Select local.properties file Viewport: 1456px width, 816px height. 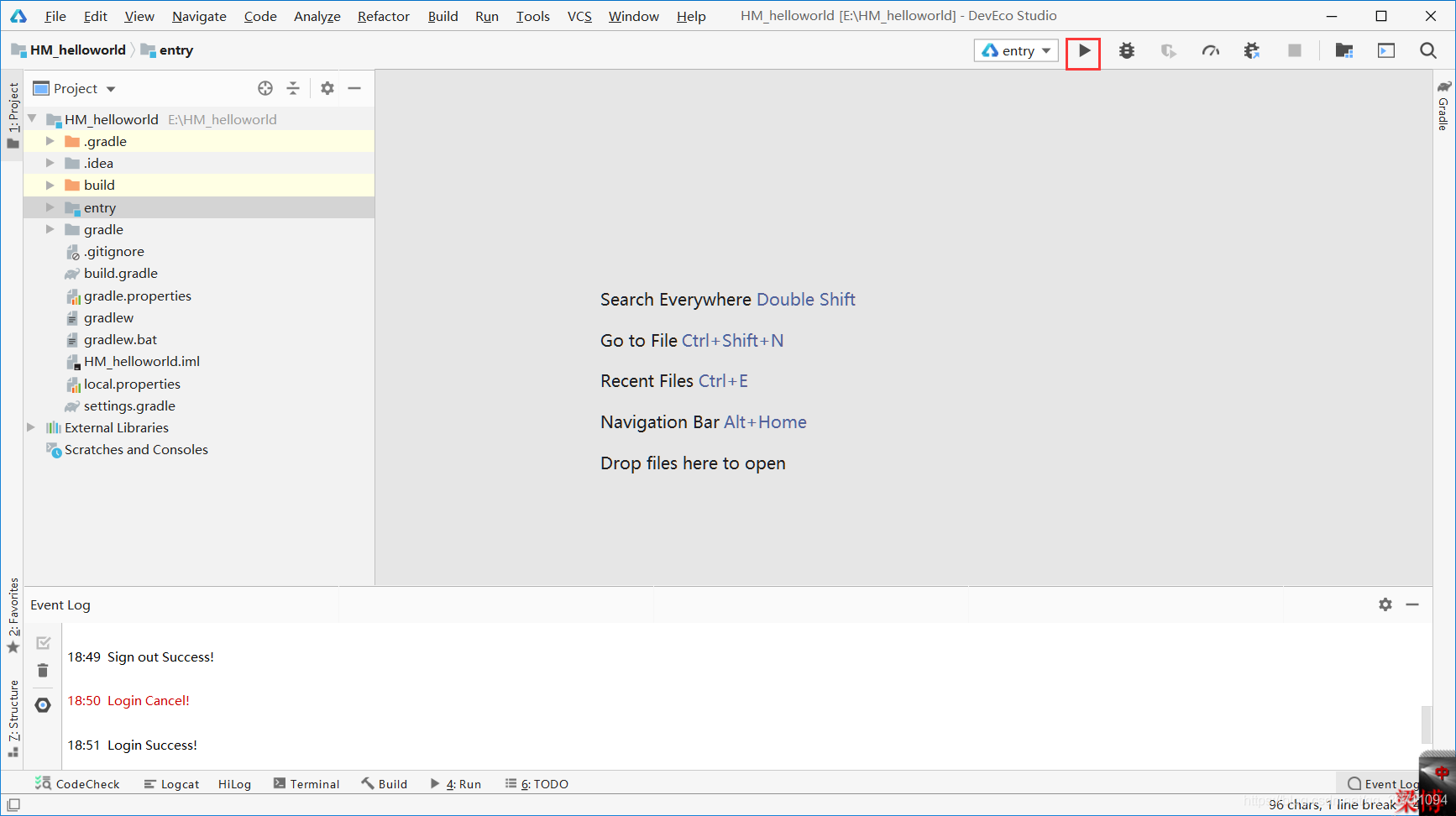coord(132,384)
